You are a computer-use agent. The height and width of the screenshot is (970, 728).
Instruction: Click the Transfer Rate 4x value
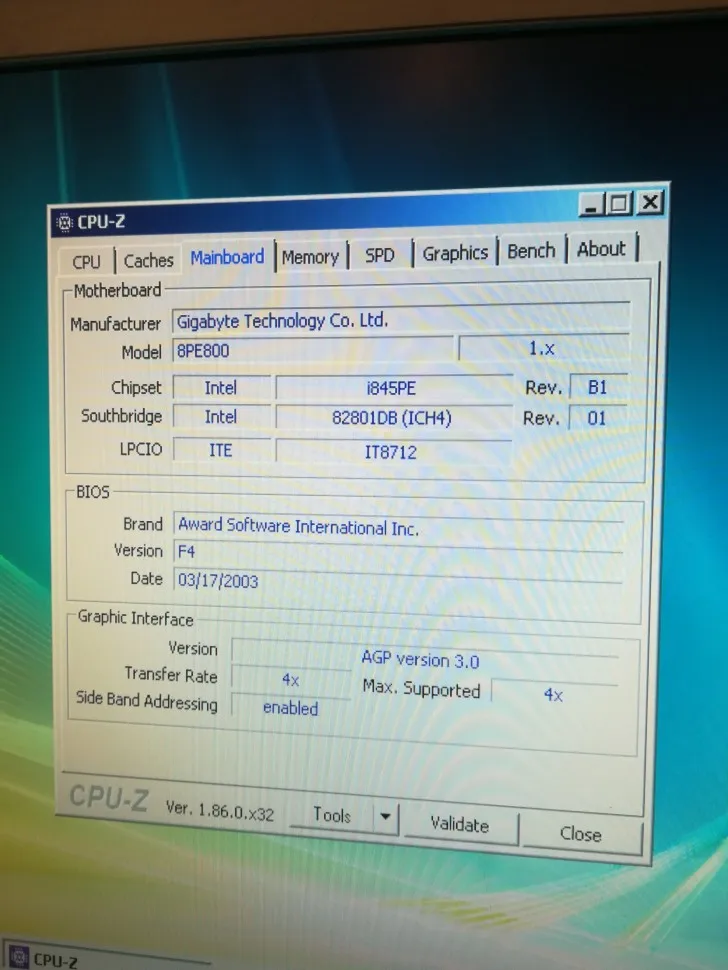point(291,680)
